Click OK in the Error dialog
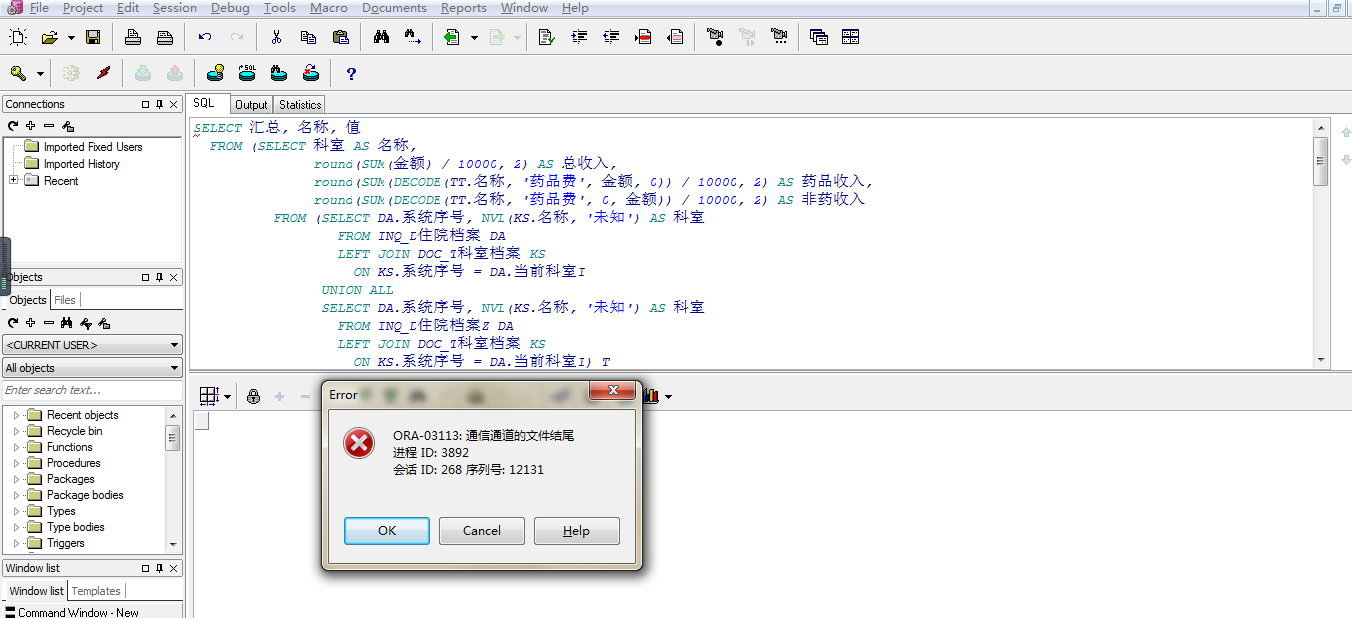The image size is (1352, 618). 387,531
